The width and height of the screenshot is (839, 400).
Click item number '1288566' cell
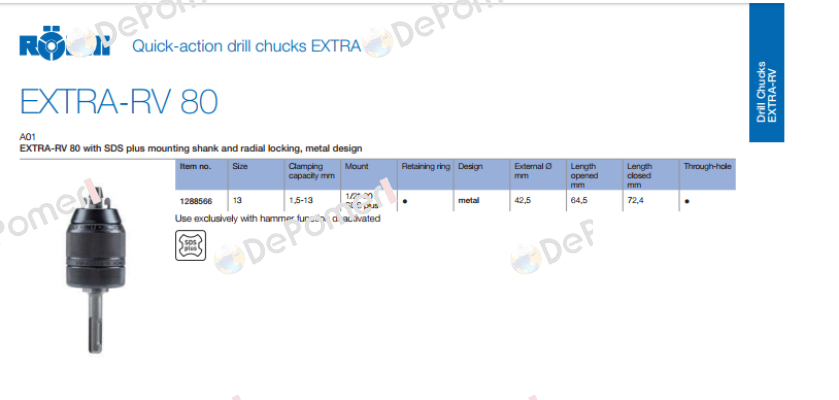click(x=202, y=201)
